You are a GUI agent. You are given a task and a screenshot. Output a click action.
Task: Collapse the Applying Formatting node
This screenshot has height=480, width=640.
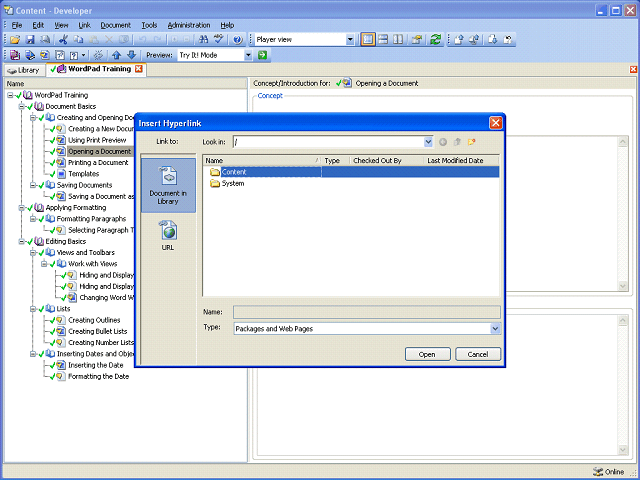click(x=22, y=208)
